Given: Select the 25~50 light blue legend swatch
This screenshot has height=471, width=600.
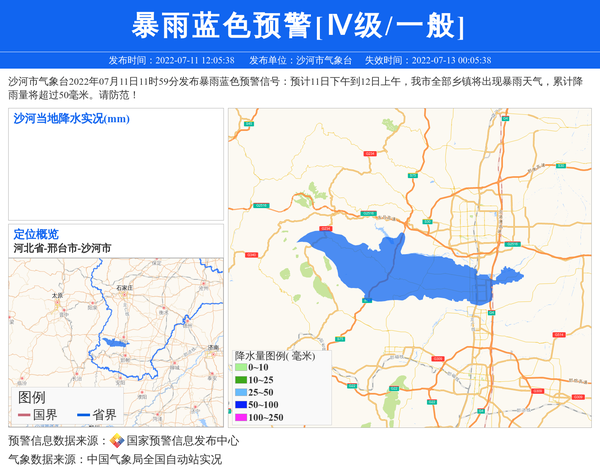Looking at the screenshot, I should point(241,392).
